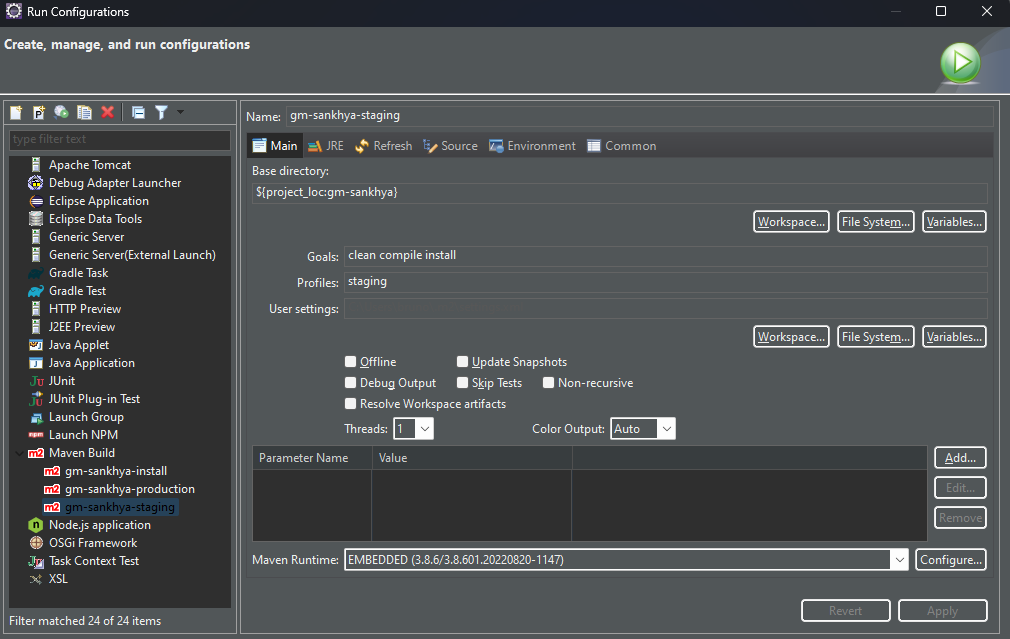The image size is (1010, 639).
Task: Select Eclipse Application entry
Action: 99,201
